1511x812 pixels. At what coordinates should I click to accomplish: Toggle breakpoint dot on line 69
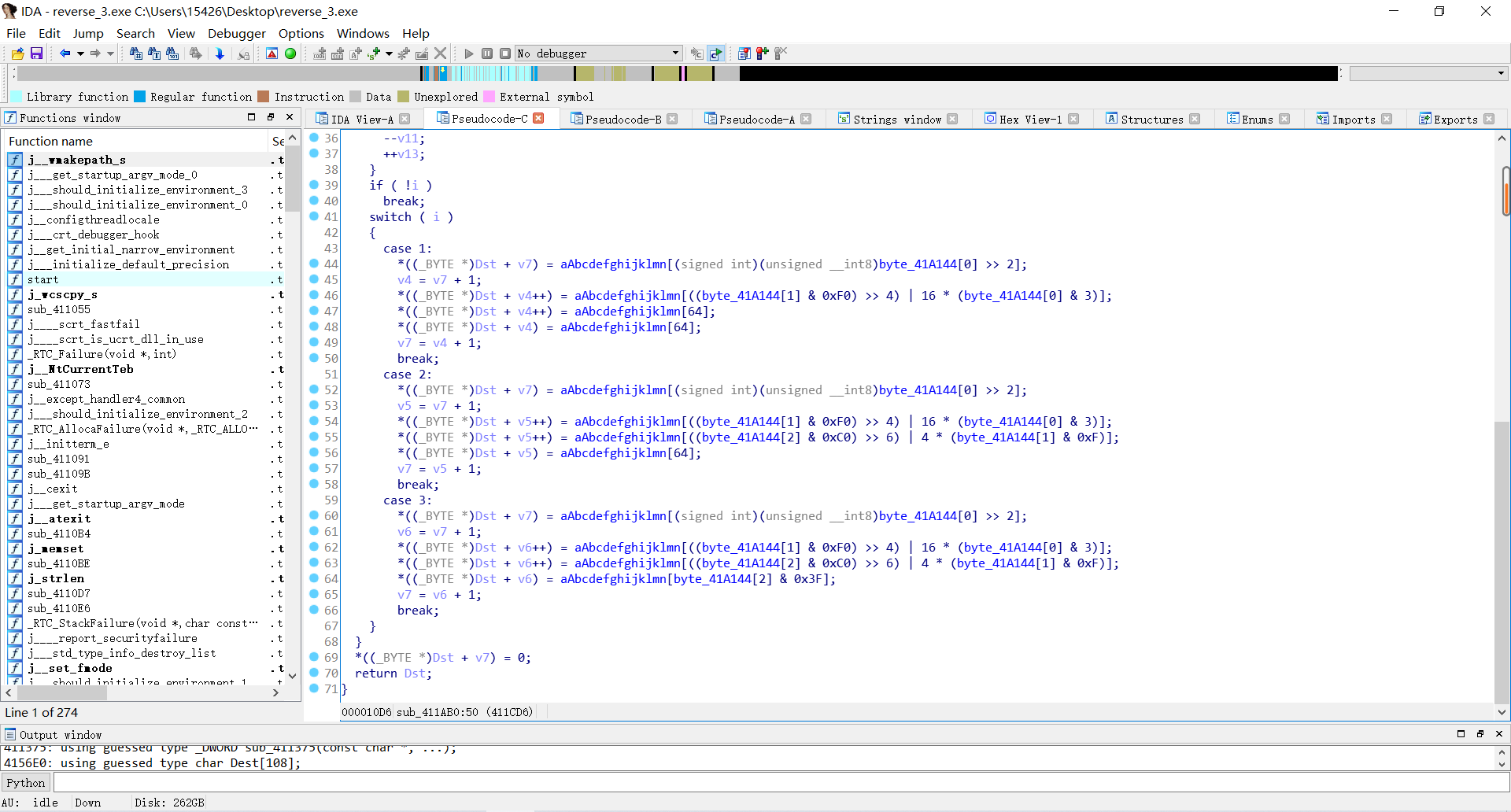point(314,657)
